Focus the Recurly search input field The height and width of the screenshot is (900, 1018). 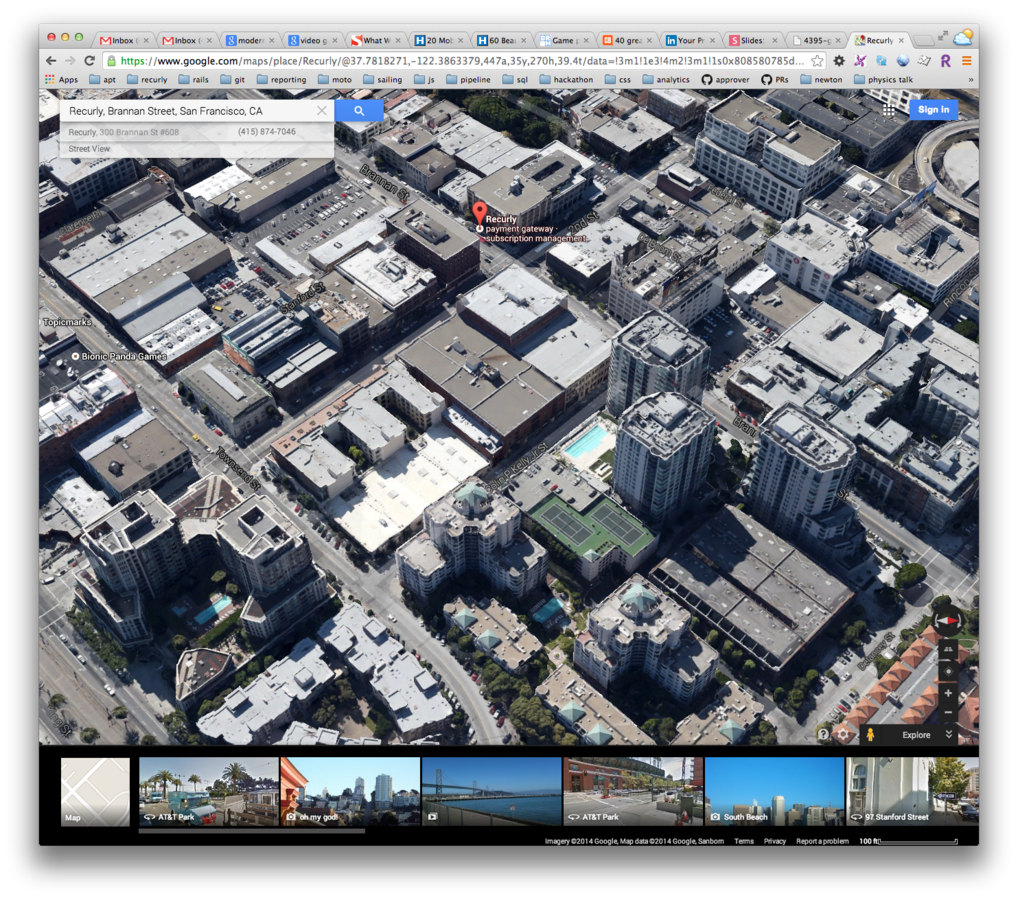190,111
